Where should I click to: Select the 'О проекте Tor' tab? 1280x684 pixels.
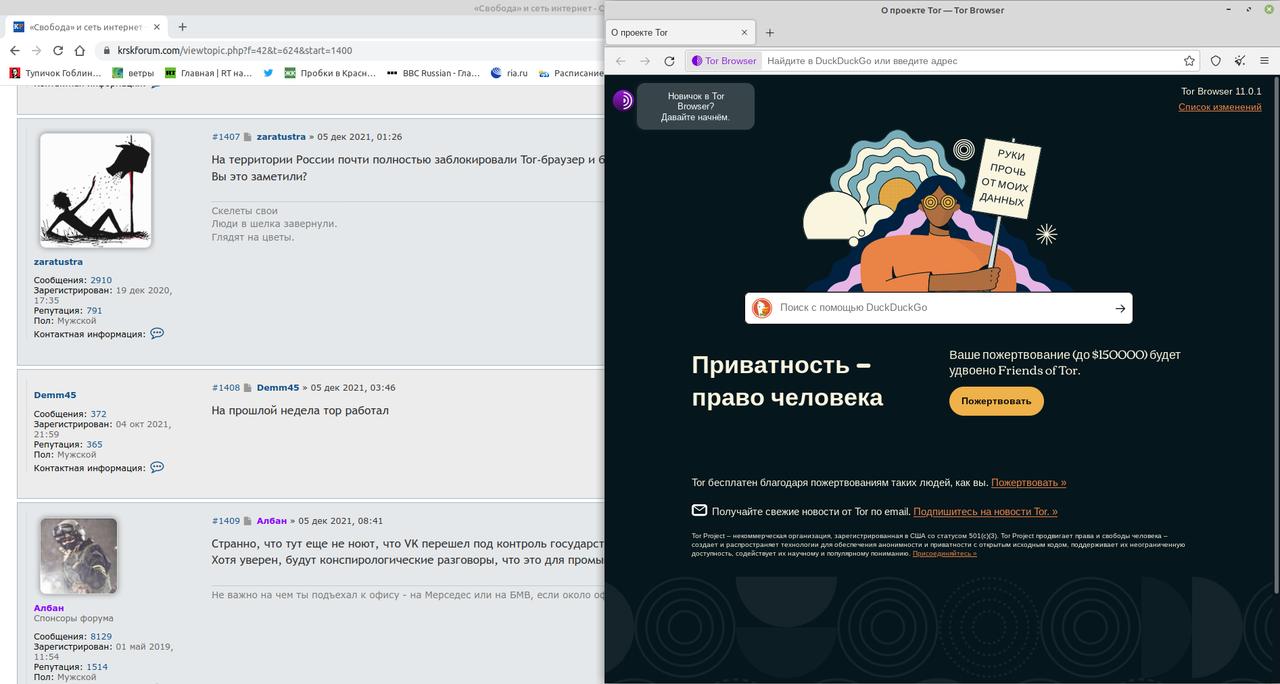(680, 33)
